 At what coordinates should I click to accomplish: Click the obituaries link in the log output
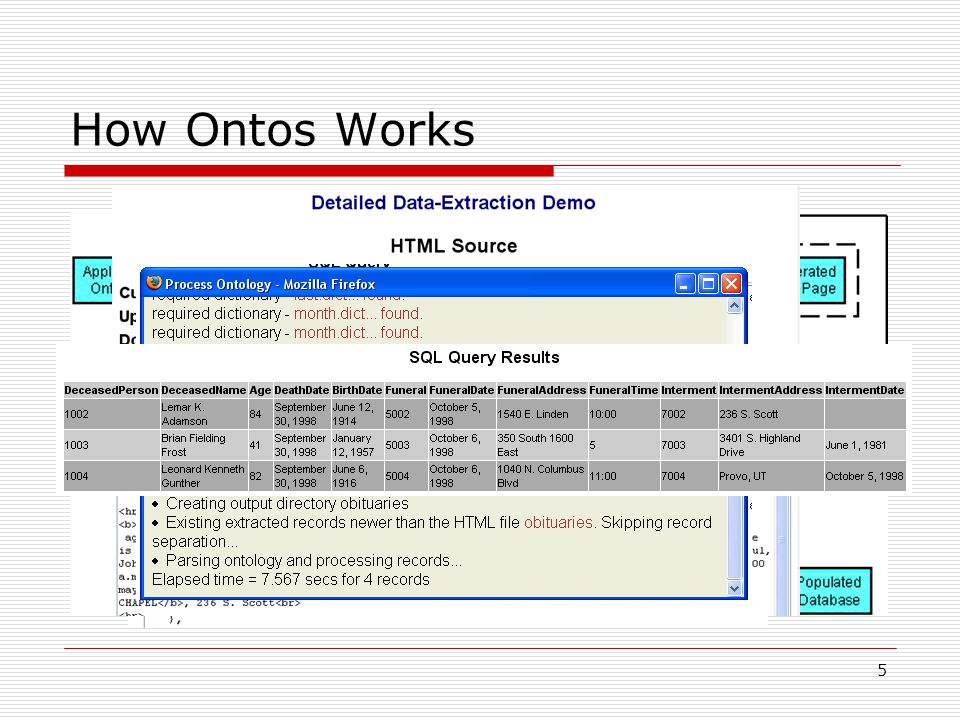point(558,522)
